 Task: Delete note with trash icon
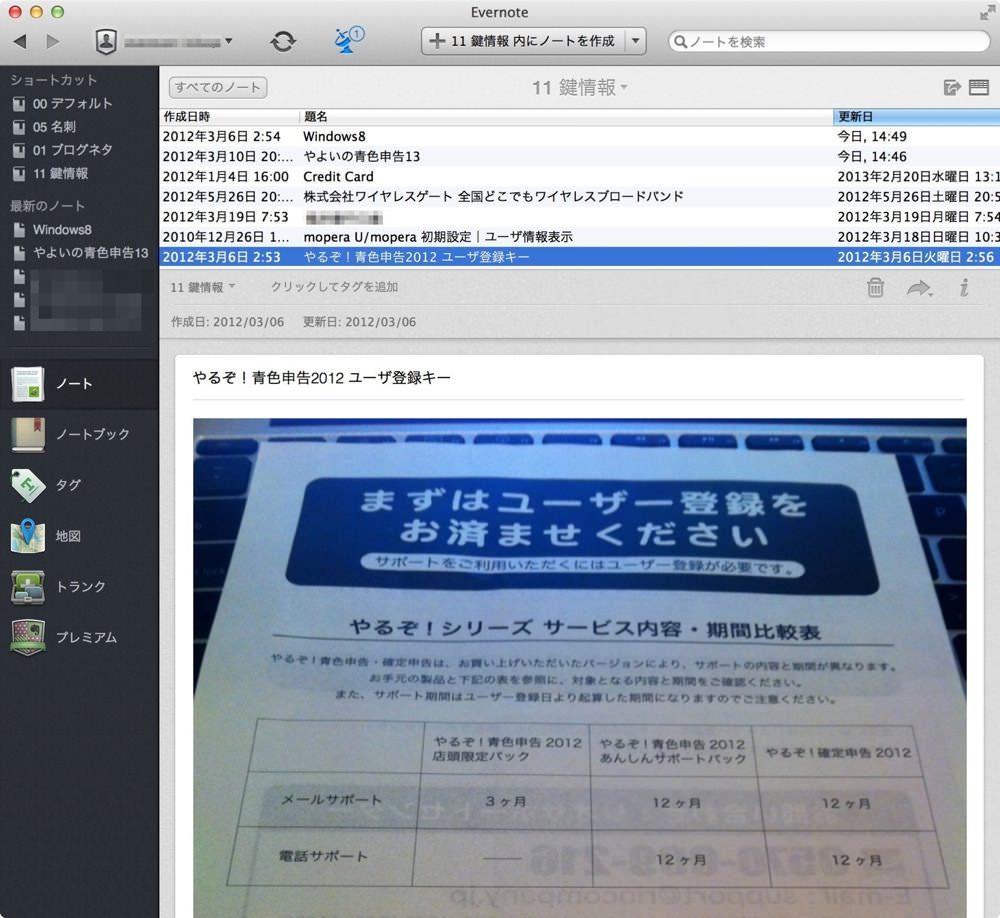875,288
